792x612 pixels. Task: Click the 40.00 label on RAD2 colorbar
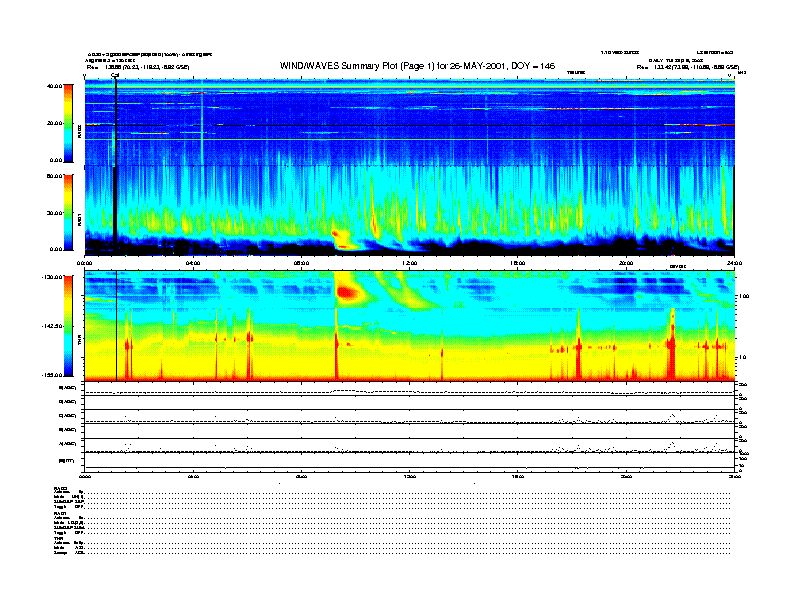pyautogui.click(x=54, y=86)
